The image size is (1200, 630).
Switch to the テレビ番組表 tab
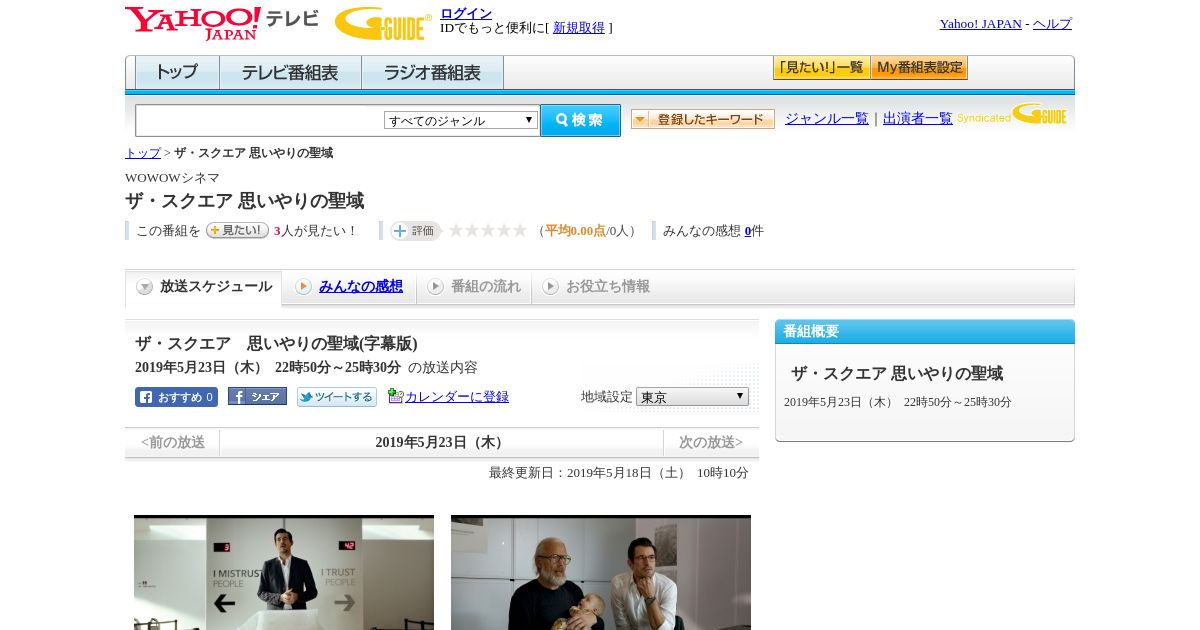pyautogui.click(x=290, y=73)
